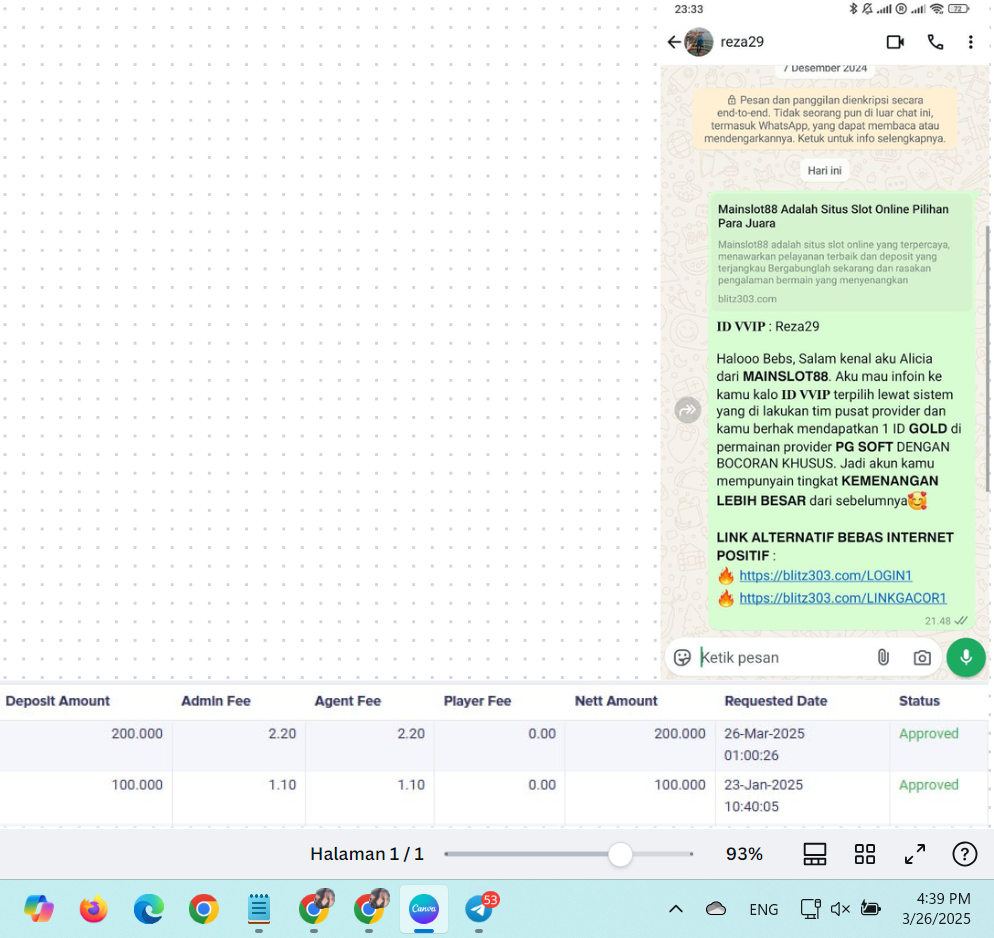Image resolution: width=994 pixels, height=938 pixels.
Task: Open the clock showing 4:39 PM
Action: 936,908
